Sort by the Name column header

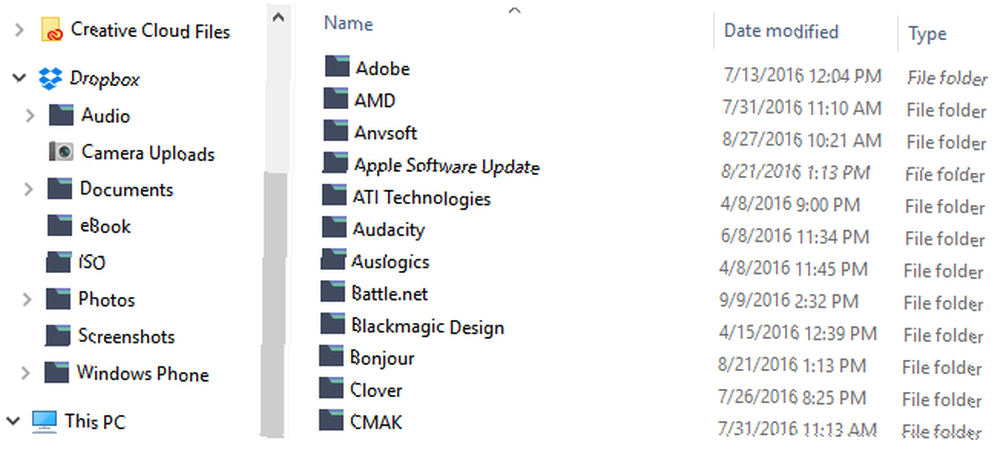click(348, 24)
